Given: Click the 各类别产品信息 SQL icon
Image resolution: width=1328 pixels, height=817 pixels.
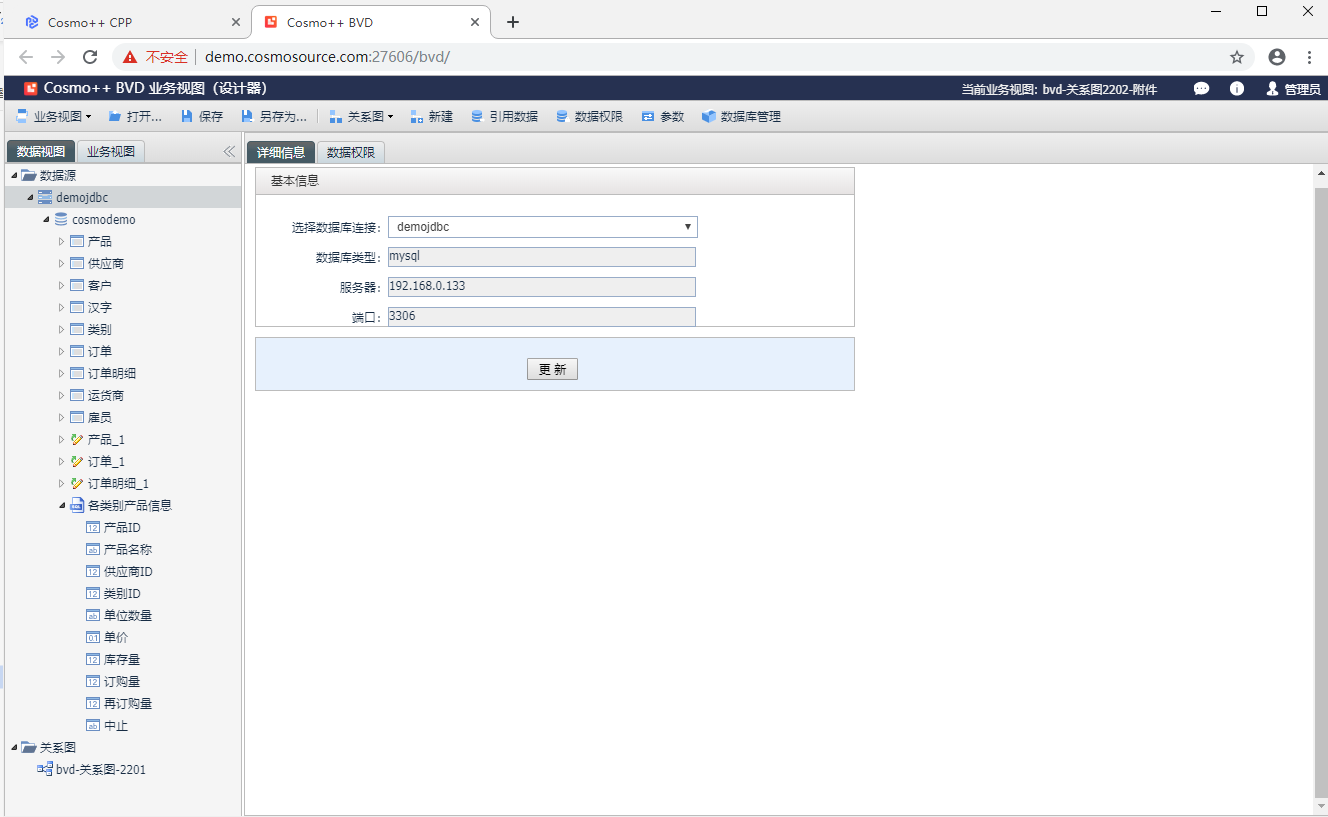Looking at the screenshot, I should point(77,505).
